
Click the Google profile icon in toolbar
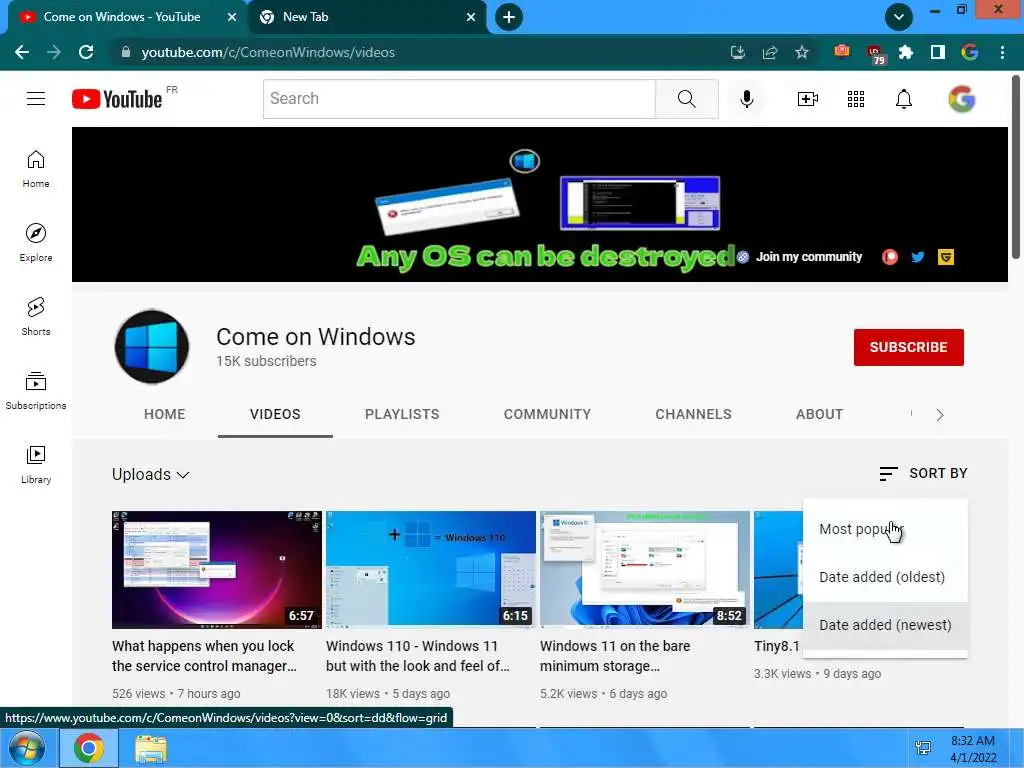click(x=970, y=52)
